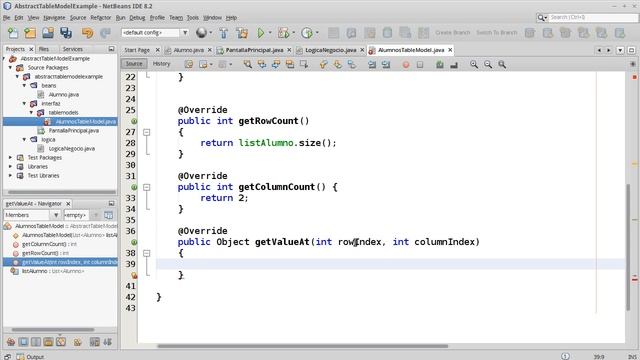Click the editor vertical scrollbar thumb
The width and height of the screenshot is (640, 360).
pyautogui.click(x=628, y=247)
